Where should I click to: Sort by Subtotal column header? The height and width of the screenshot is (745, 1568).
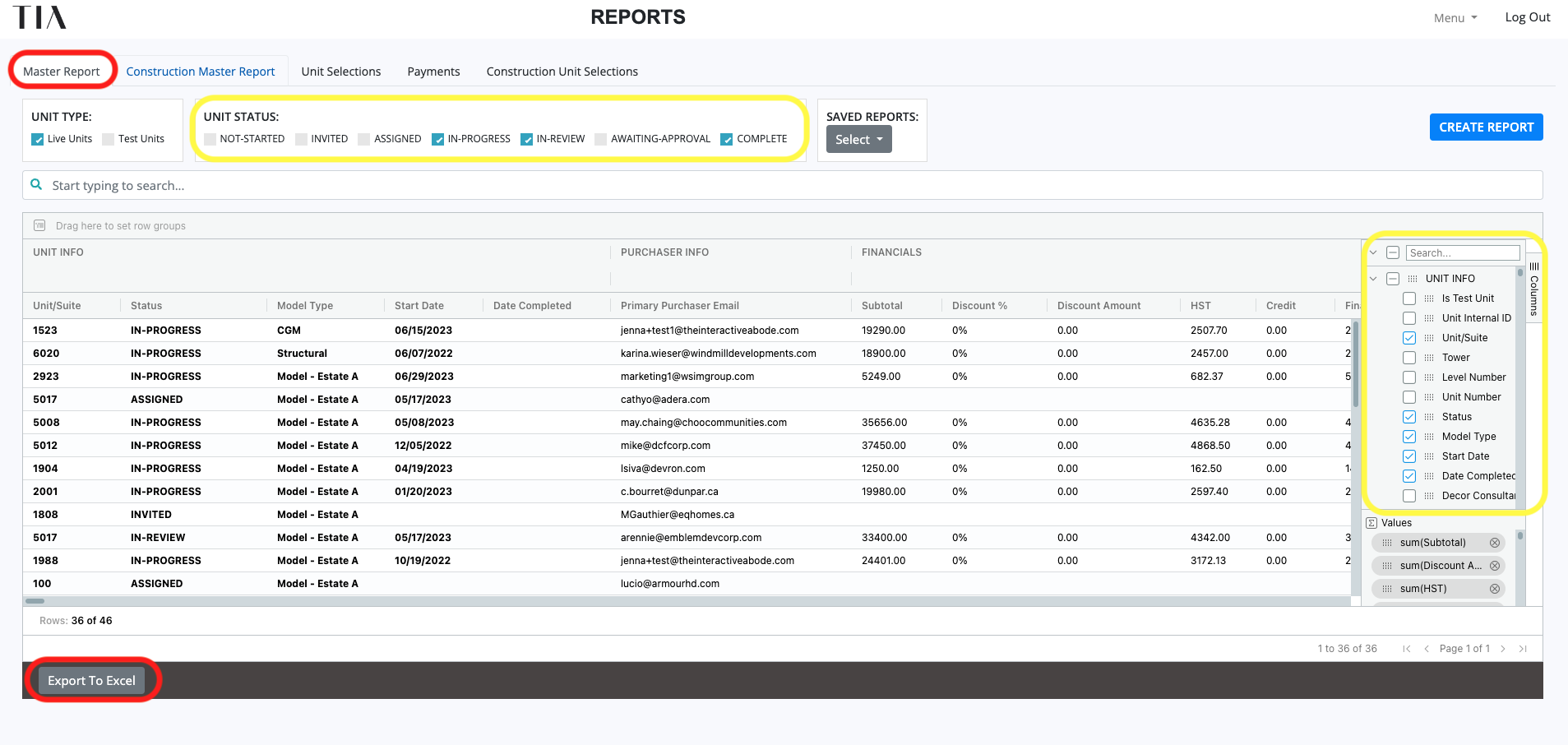[882, 306]
